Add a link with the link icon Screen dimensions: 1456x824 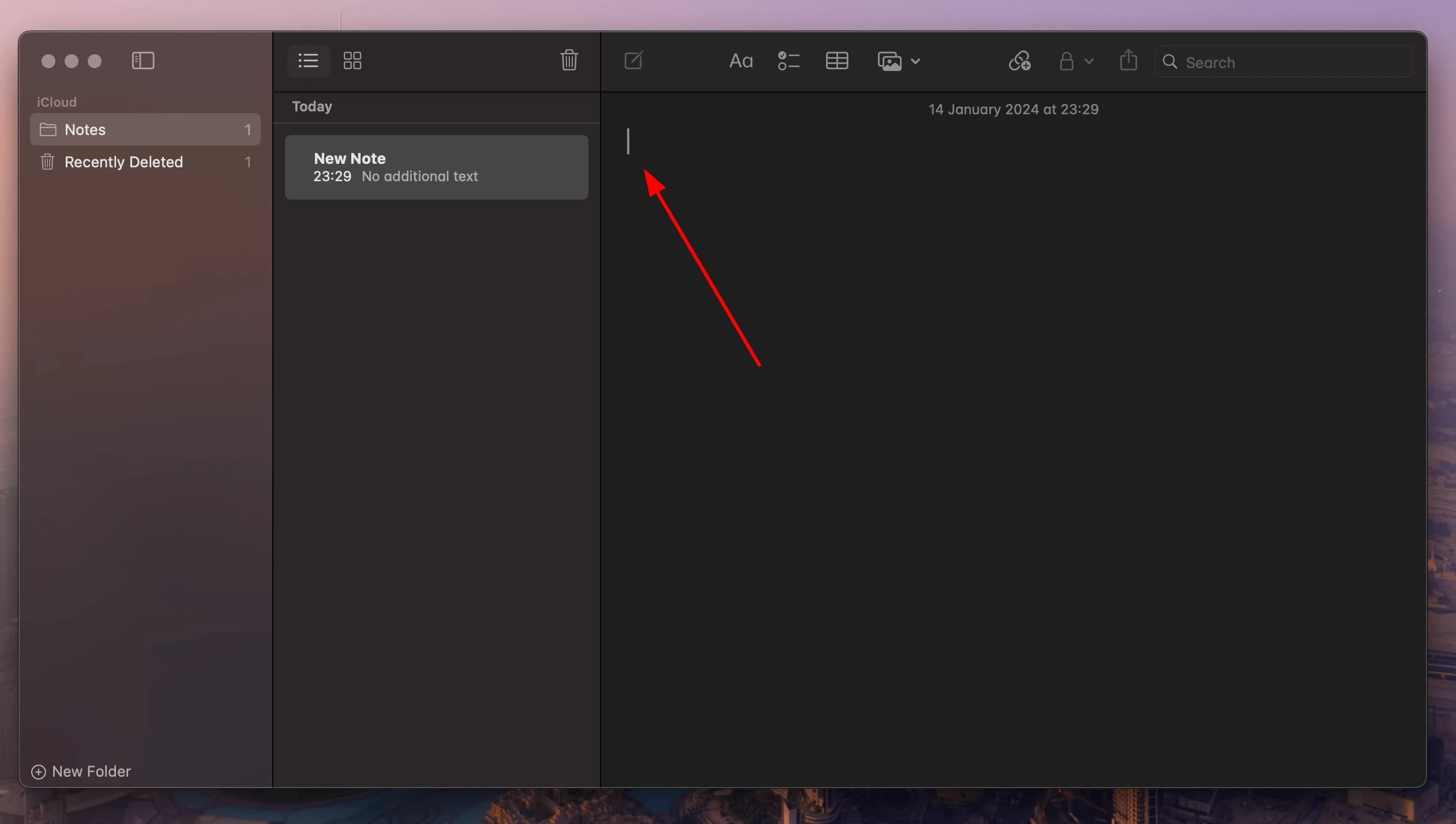(1019, 61)
